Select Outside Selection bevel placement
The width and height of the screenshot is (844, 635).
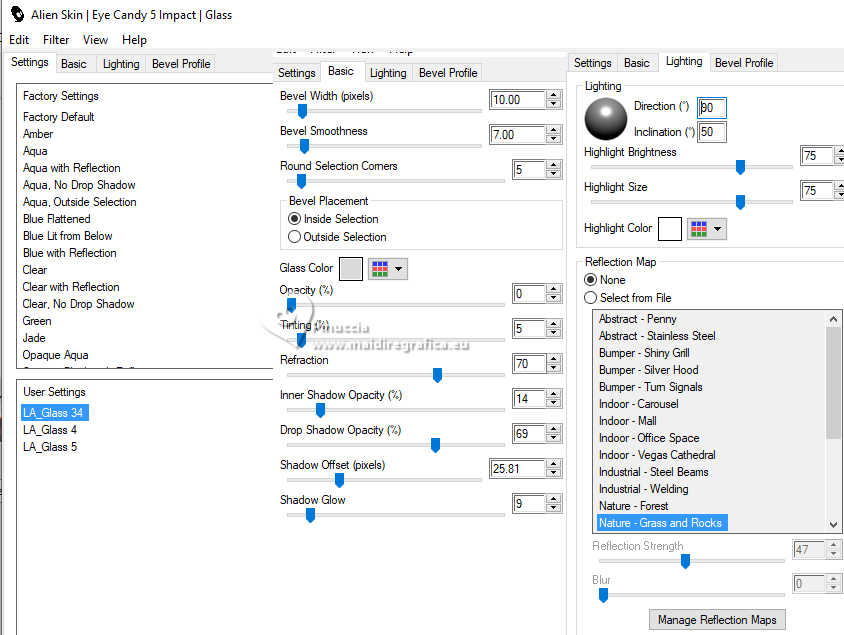point(337,237)
